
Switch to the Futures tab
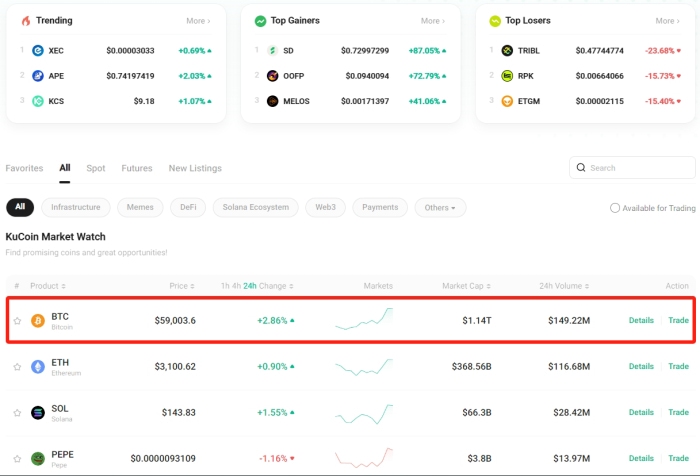pyautogui.click(x=137, y=168)
